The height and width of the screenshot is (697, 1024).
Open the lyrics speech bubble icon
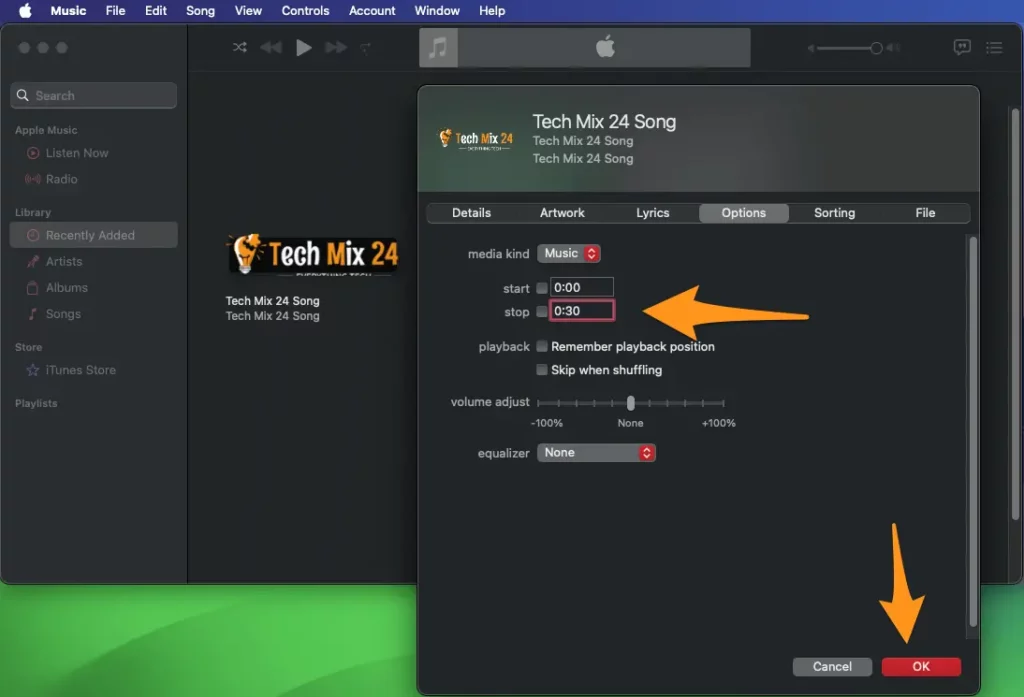point(962,47)
